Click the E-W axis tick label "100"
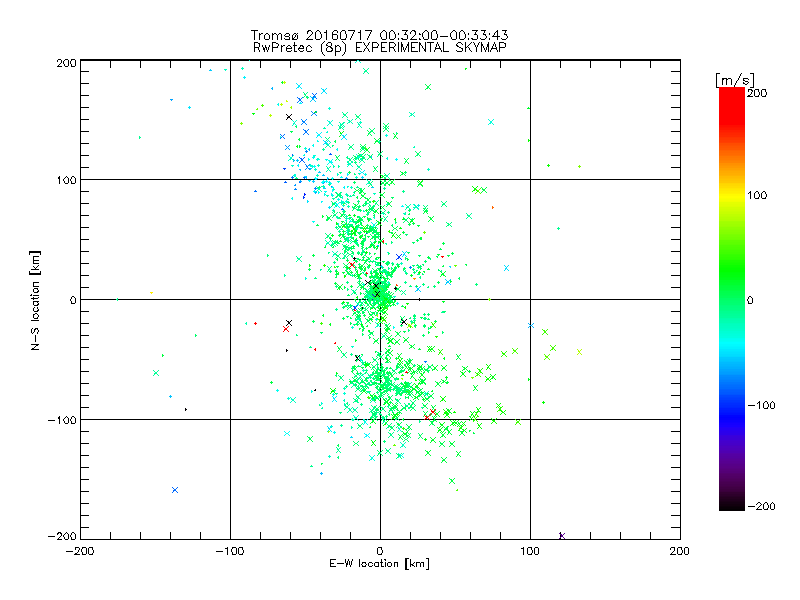The image size is (800, 600). click(530, 551)
